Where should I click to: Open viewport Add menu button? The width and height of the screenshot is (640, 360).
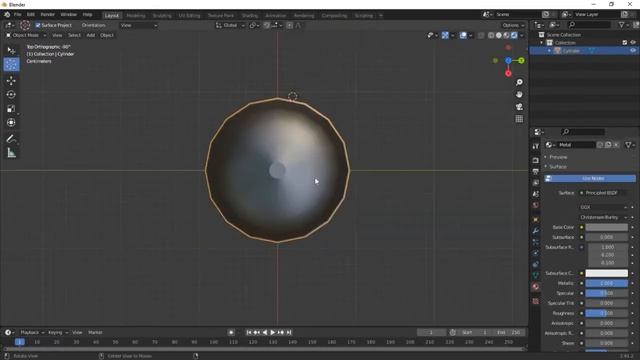(x=91, y=36)
